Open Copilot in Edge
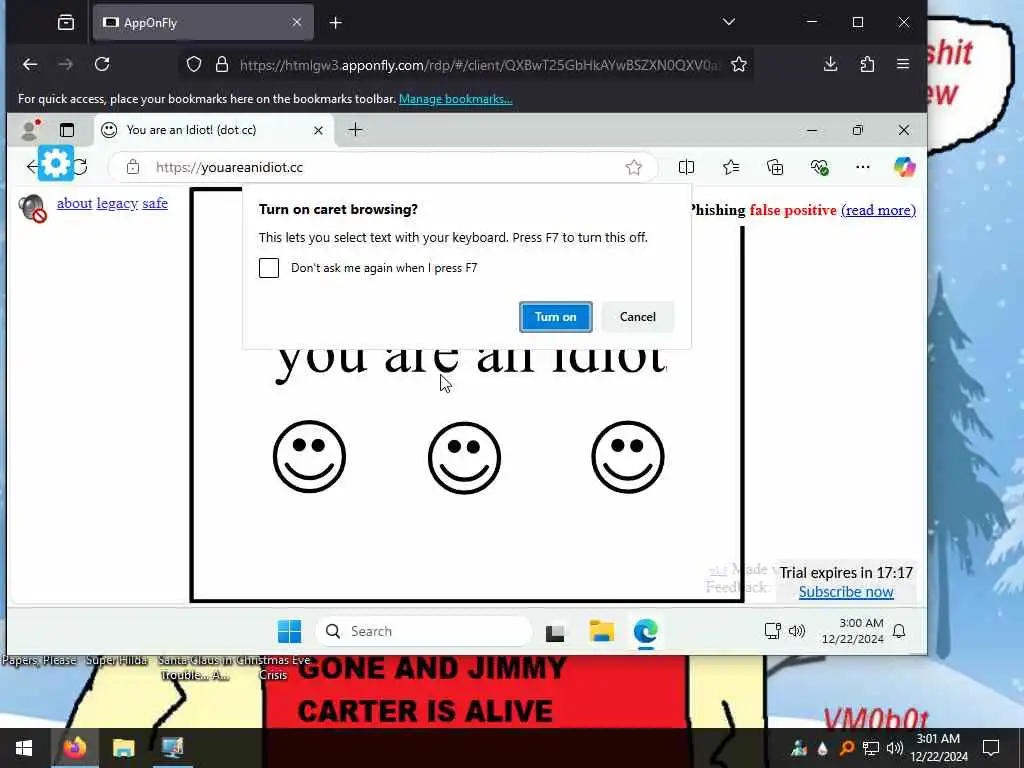The width and height of the screenshot is (1024, 768). (x=904, y=167)
